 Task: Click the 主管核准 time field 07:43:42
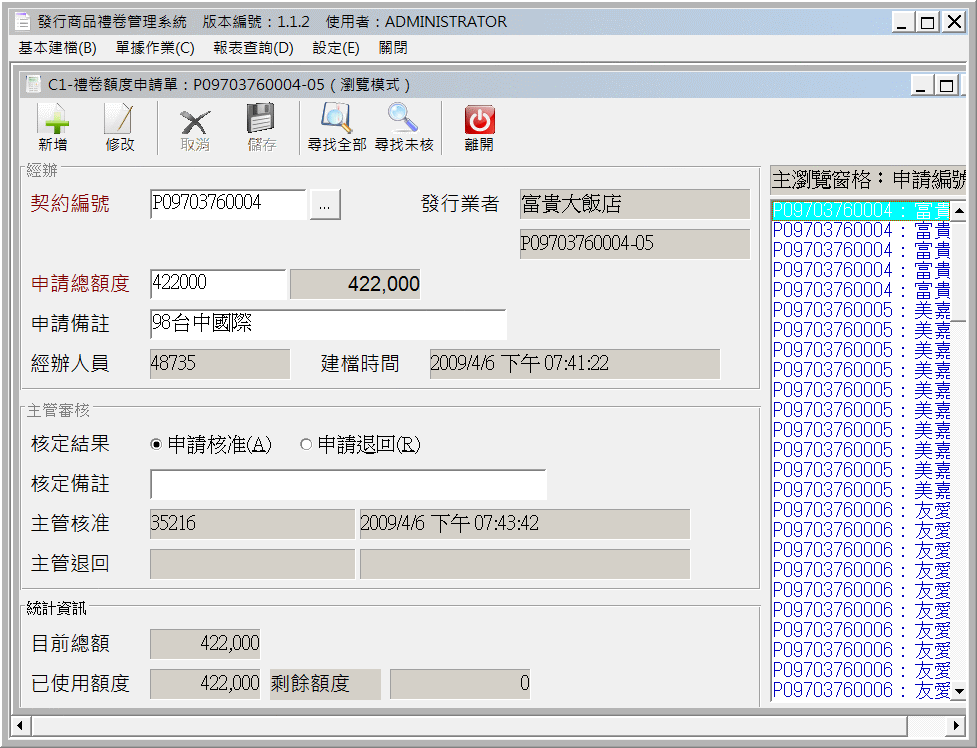525,524
